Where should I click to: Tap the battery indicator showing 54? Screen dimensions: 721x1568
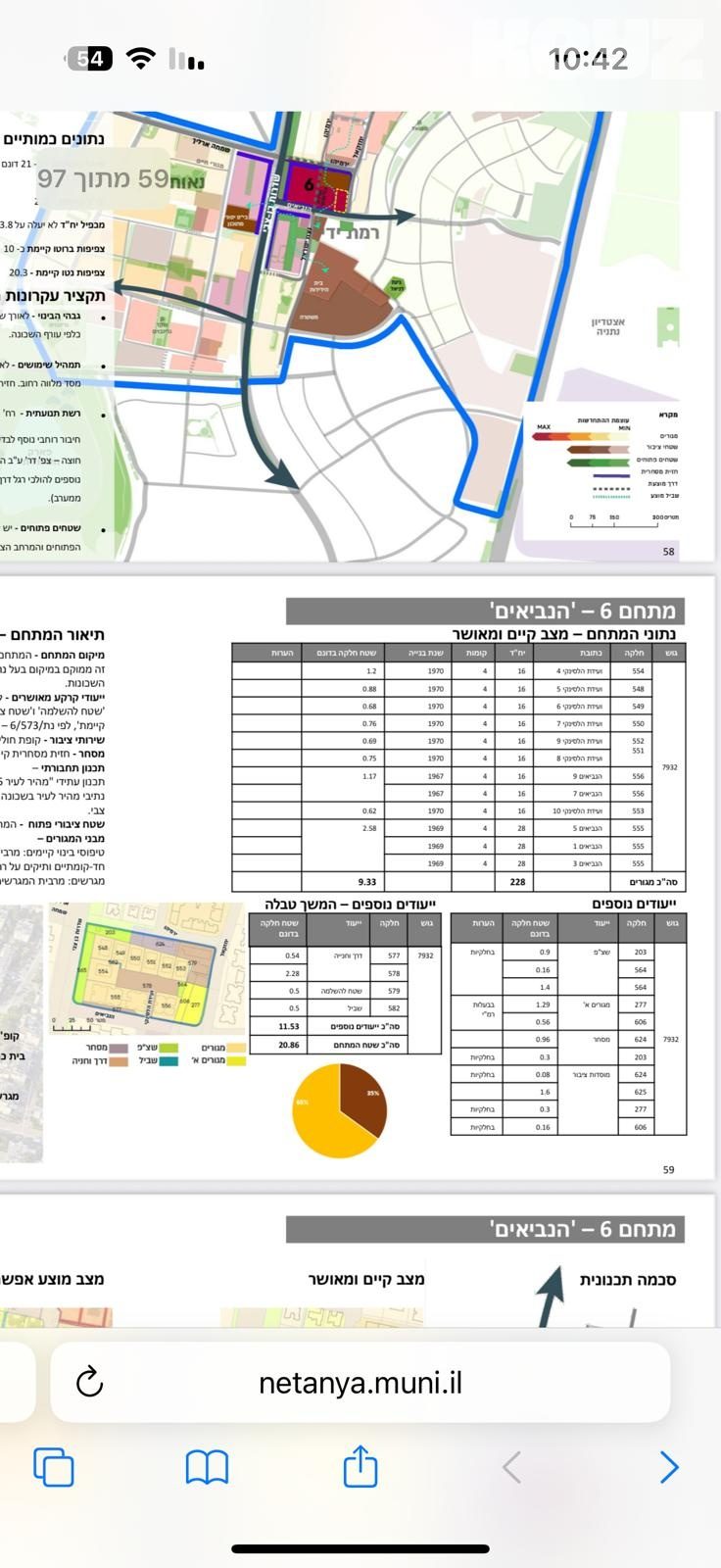coord(89,59)
